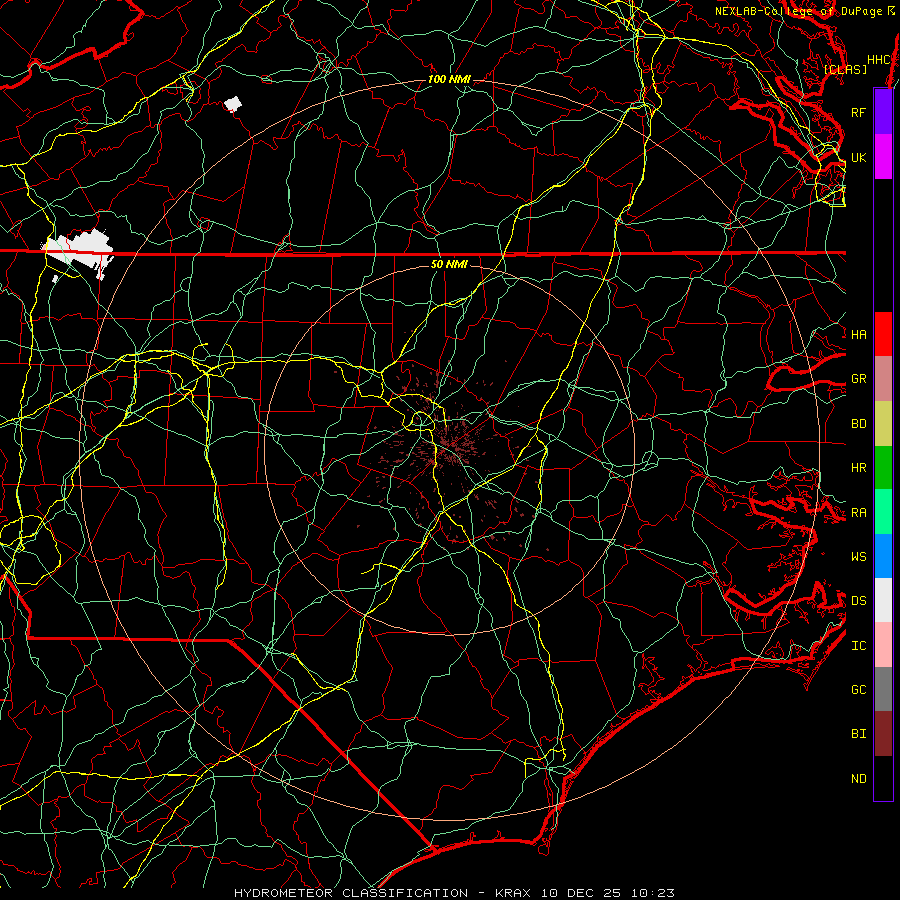Click the NEXLAB-College of DuPage credit text

click(x=799, y=11)
